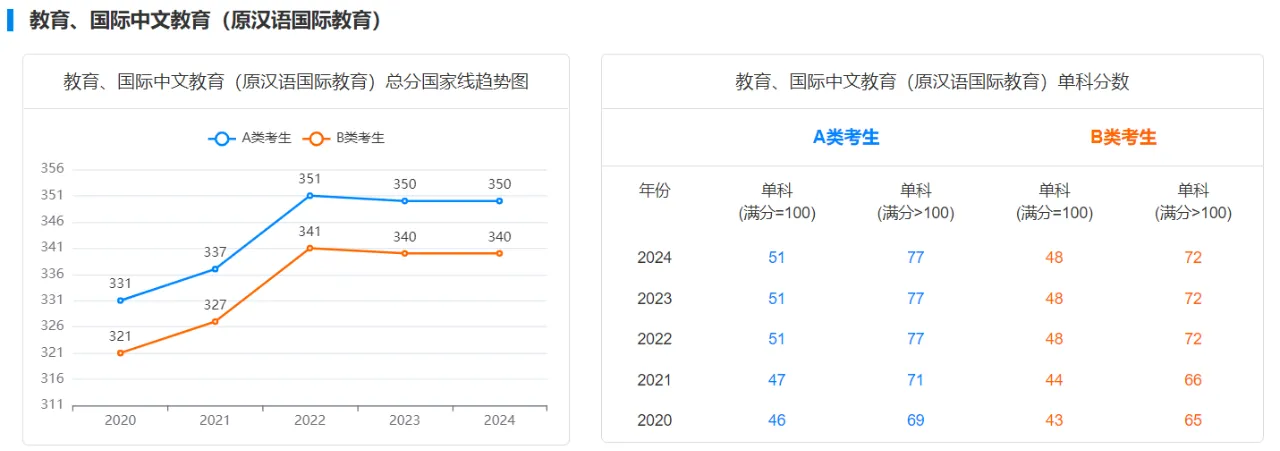Select the A类考生 2021 point labeled 337
The height and width of the screenshot is (451, 1280).
(x=215, y=269)
